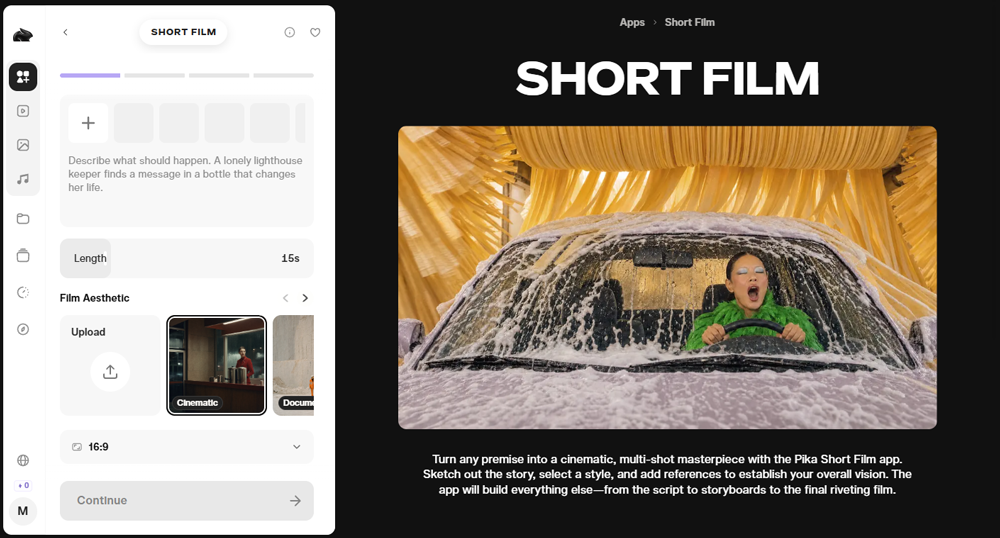Open the dashed circle sidebar icon
Image resolution: width=1000 pixels, height=538 pixels.
(x=23, y=293)
